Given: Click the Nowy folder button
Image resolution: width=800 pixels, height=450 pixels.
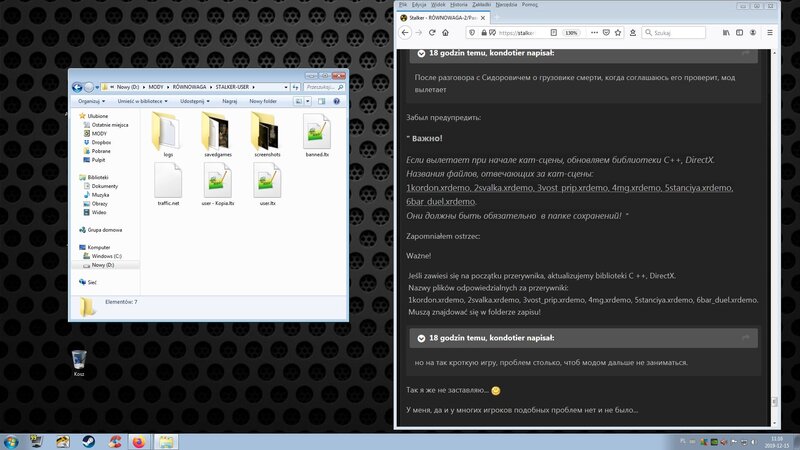Looking at the screenshot, I should pyautogui.click(x=262, y=101).
